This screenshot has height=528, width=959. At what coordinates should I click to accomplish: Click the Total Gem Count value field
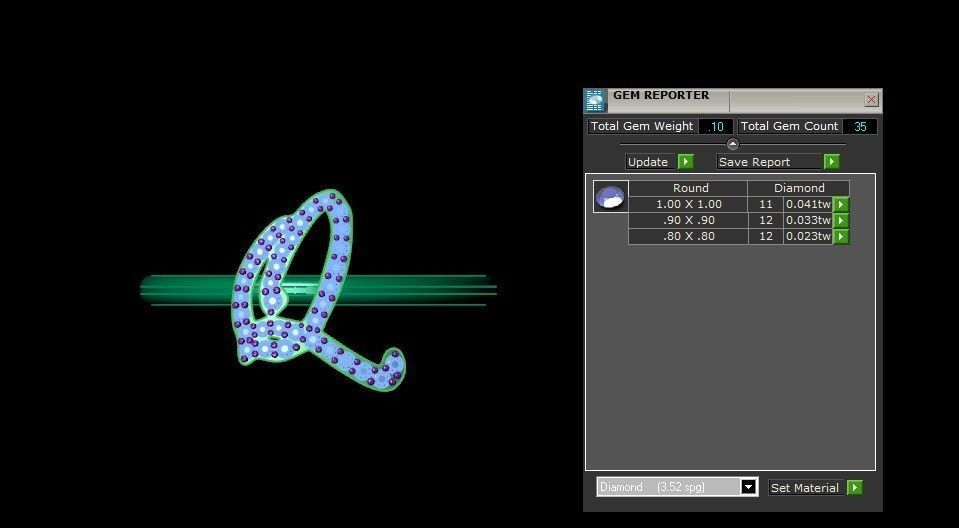pos(860,127)
